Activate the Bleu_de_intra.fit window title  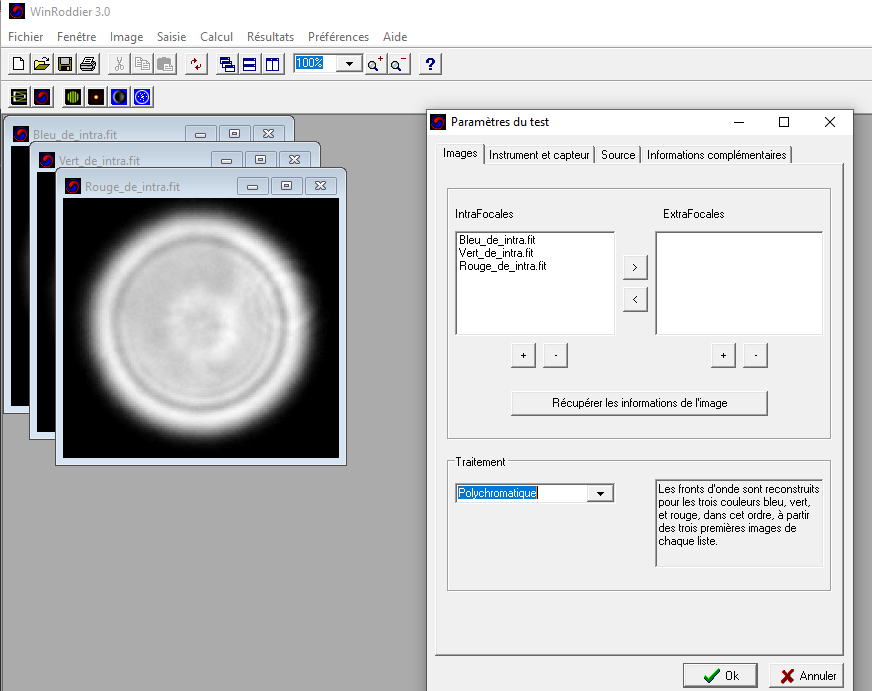coord(75,135)
